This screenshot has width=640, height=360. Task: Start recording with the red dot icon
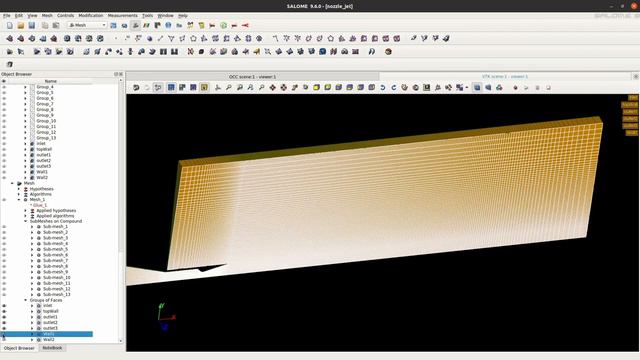(x=515, y=87)
